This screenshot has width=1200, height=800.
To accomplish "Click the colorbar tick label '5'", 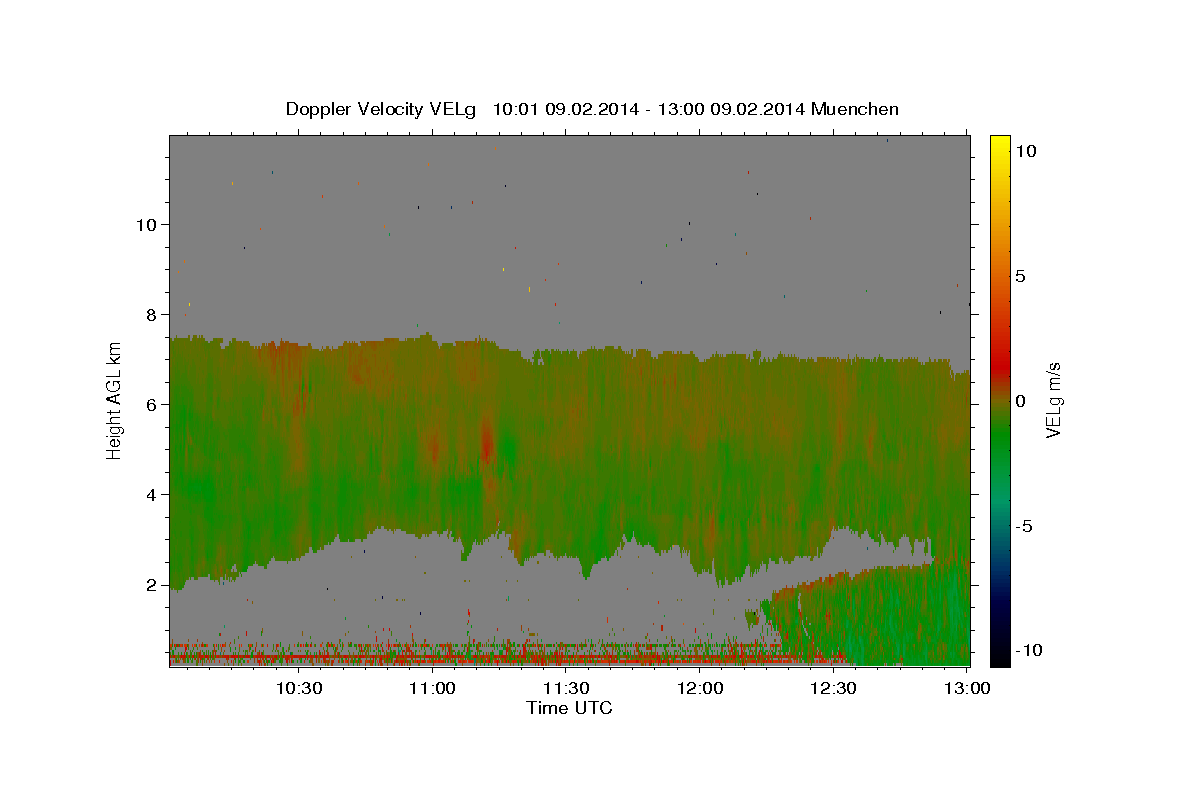I will (1020, 276).
